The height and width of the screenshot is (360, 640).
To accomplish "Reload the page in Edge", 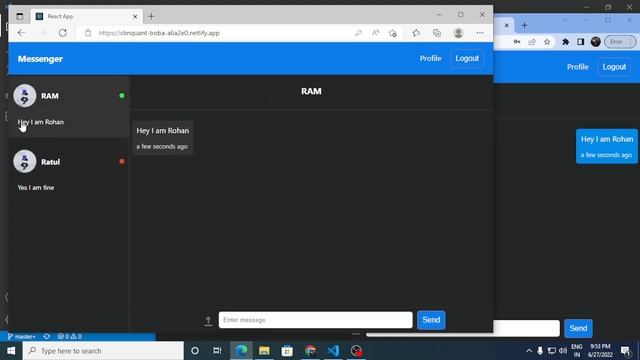I will [x=62, y=33].
